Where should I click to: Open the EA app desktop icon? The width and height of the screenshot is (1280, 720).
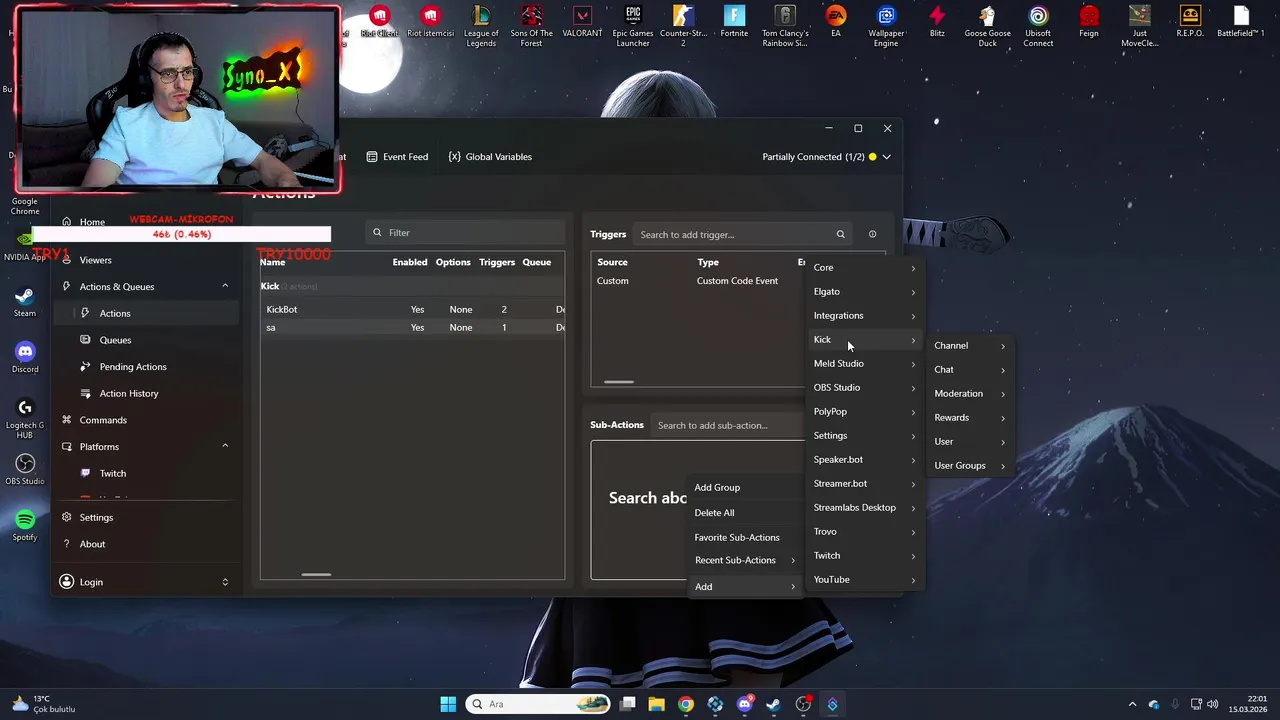pos(836,22)
